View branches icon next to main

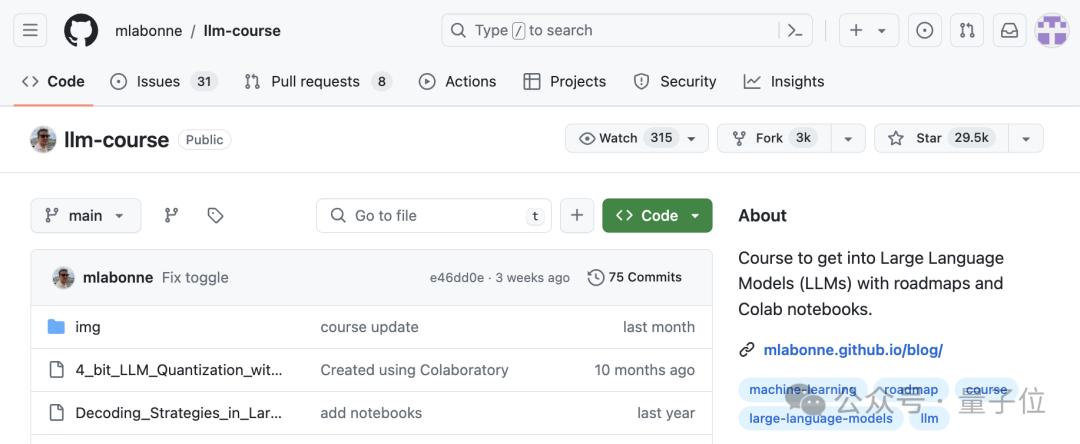(171, 215)
